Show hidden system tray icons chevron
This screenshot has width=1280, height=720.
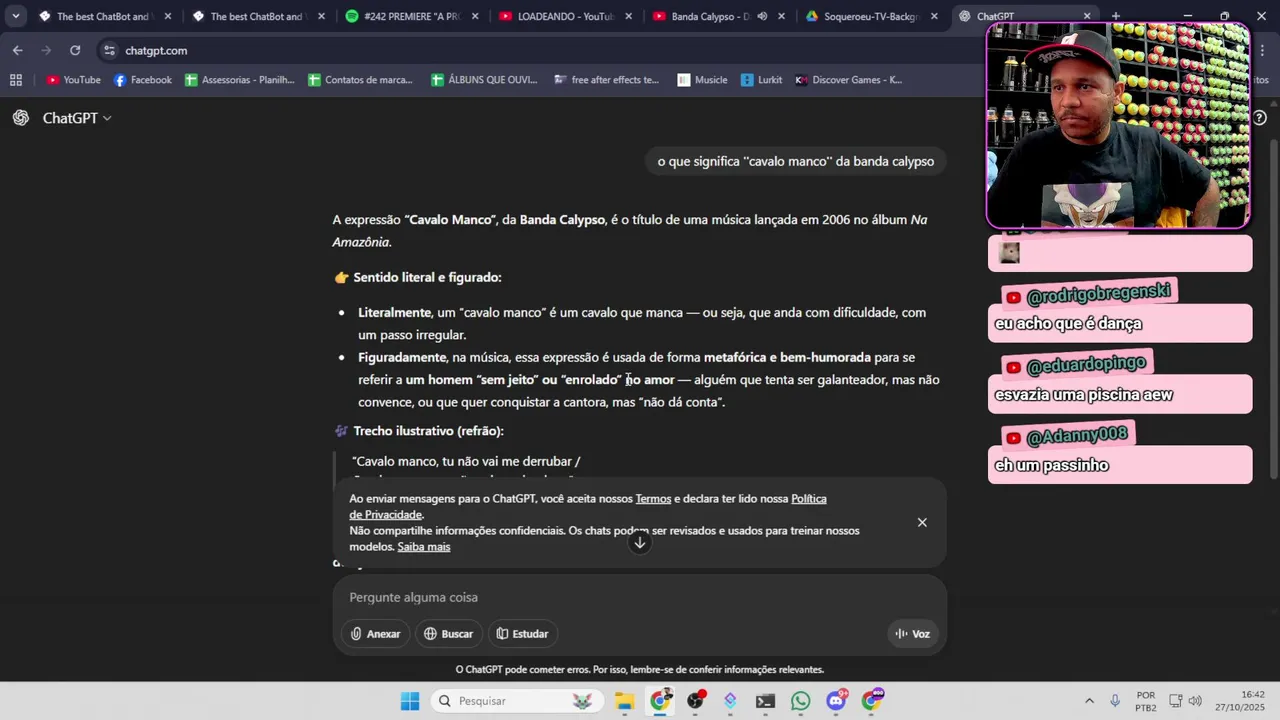pyautogui.click(x=1089, y=701)
